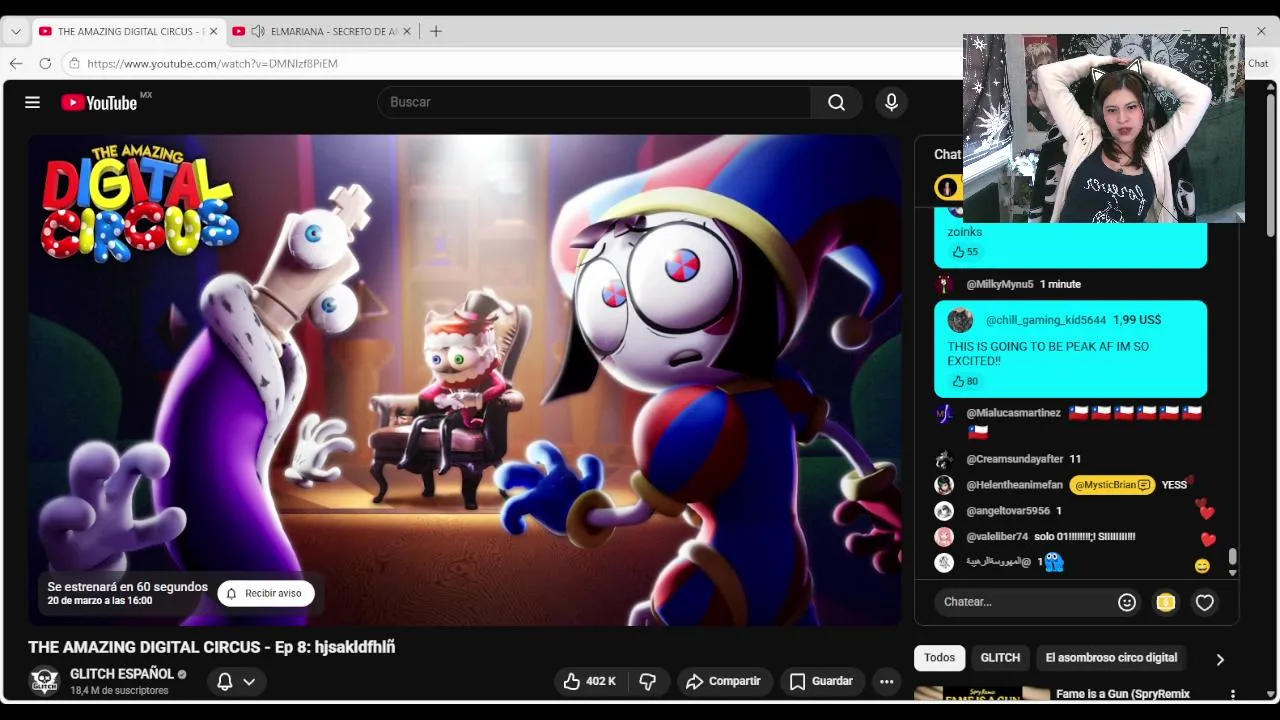The image size is (1280, 720).
Task: Open Fame is a Gun video thumbnail
Action: pyautogui.click(x=982, y=693)
